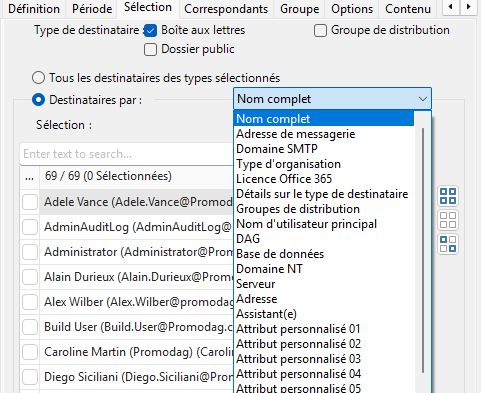481x393 pixels.
Task: Tick the Dossier public checkbox
Action: (x=150, y=50)
